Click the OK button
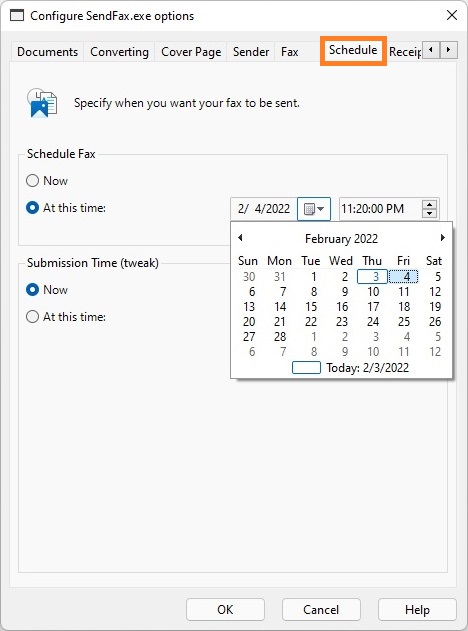Viewport: 468px width, 631px height. pos(225,610)
